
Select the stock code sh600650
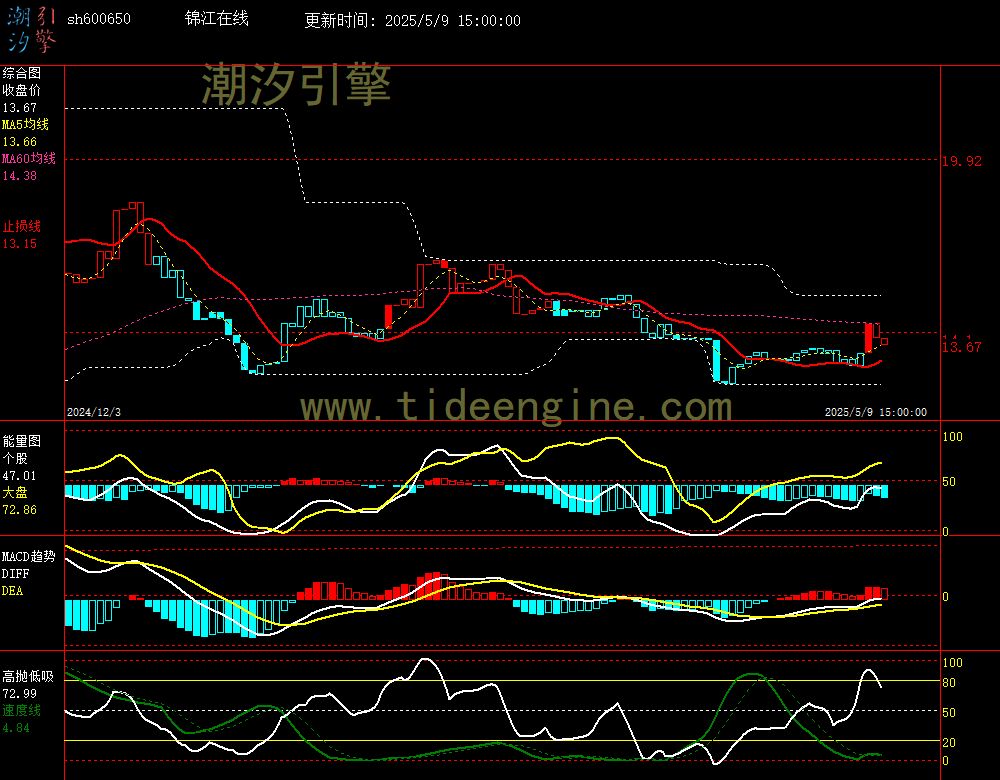(x=99, y=19)
